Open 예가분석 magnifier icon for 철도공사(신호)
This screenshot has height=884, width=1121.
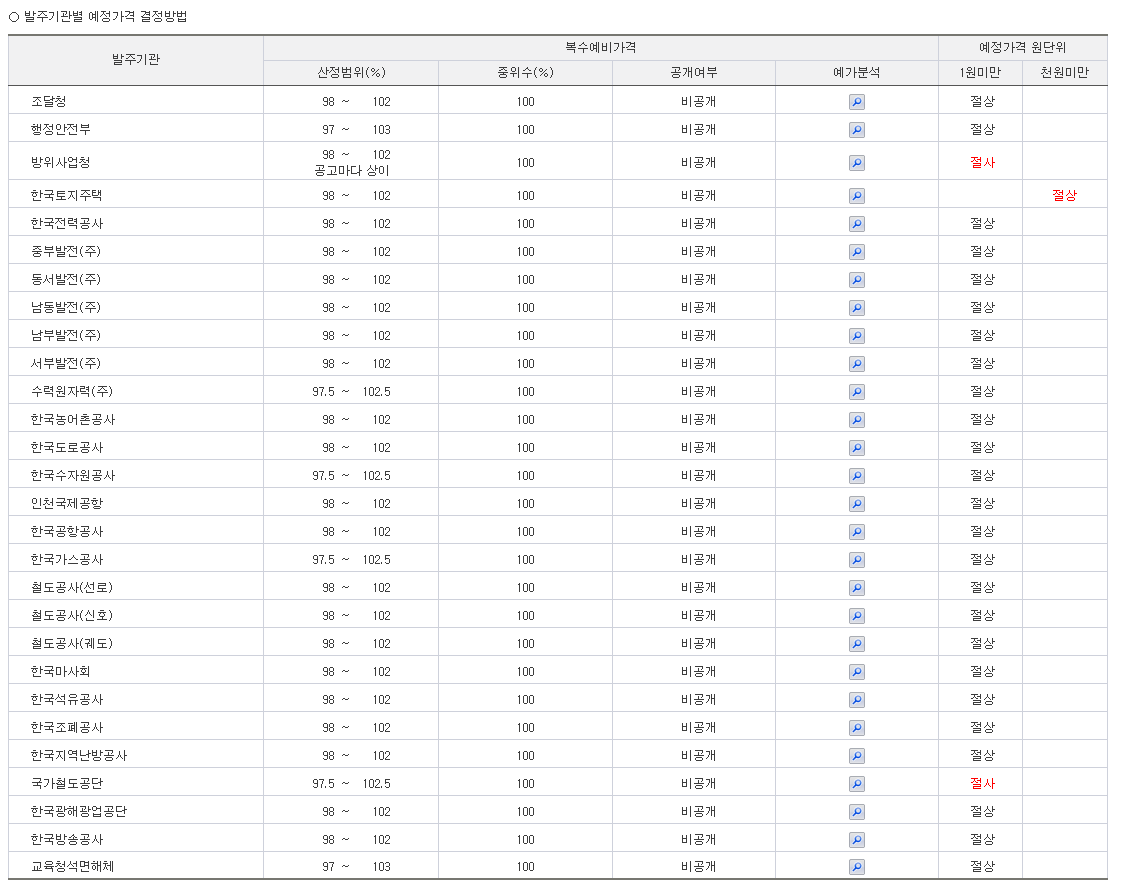856,616
